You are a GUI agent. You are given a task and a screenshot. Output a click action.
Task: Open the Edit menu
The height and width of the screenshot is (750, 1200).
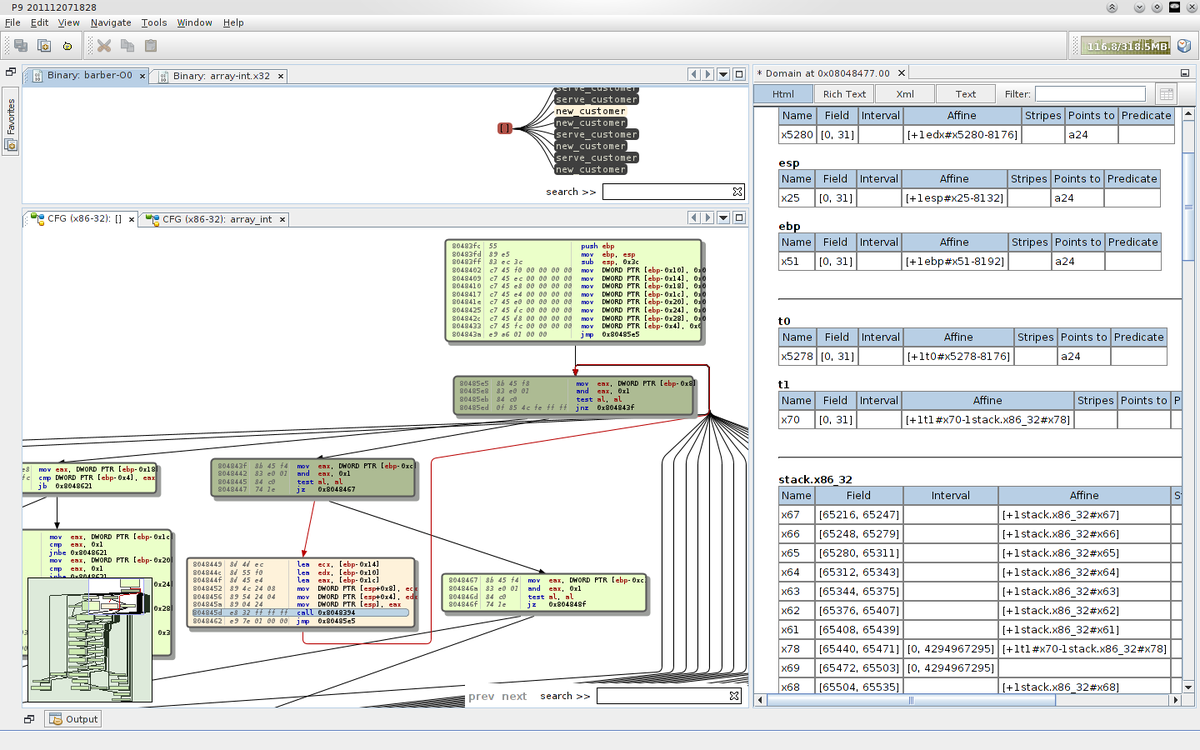39,22
